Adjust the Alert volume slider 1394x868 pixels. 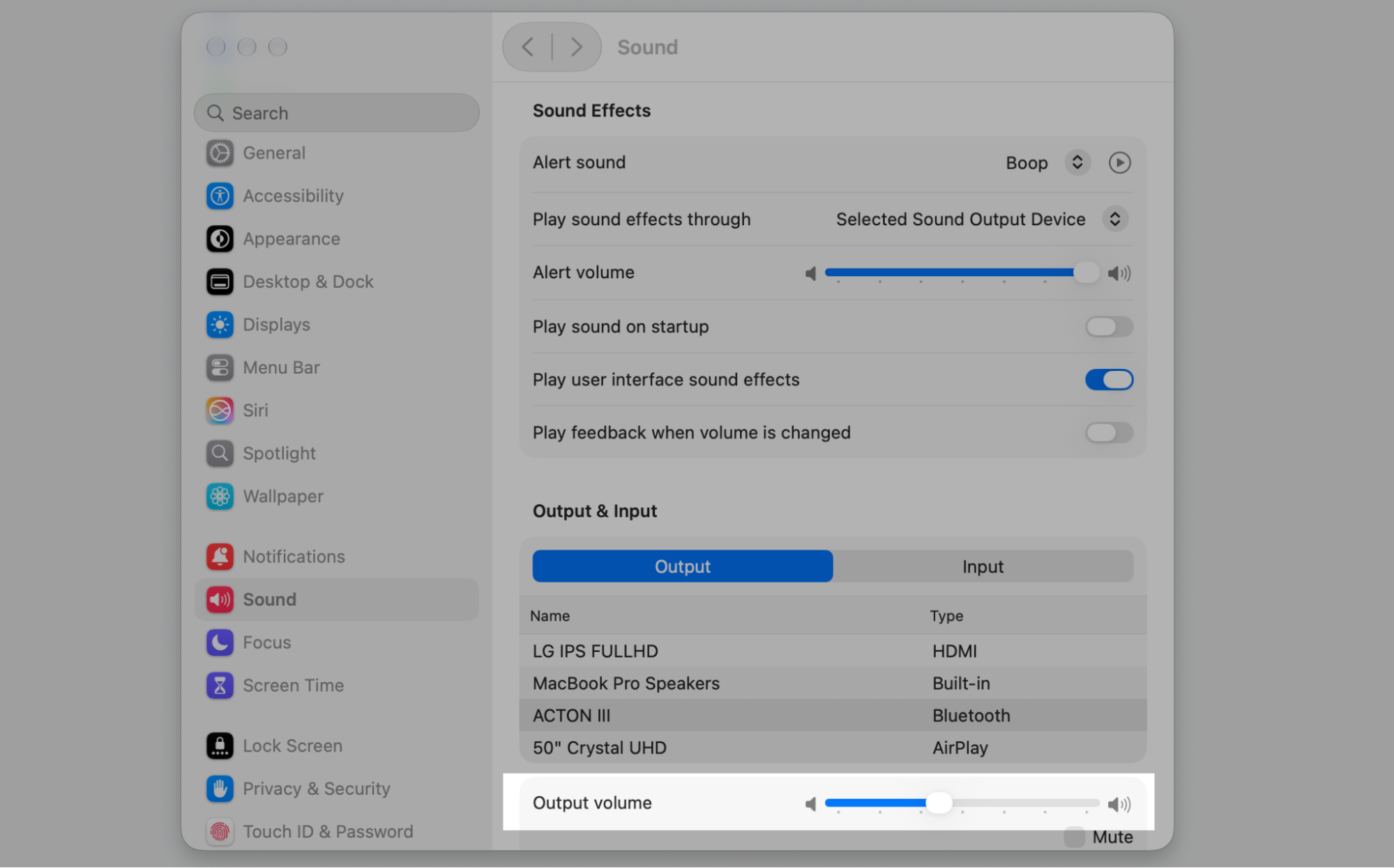coord(962,273)
